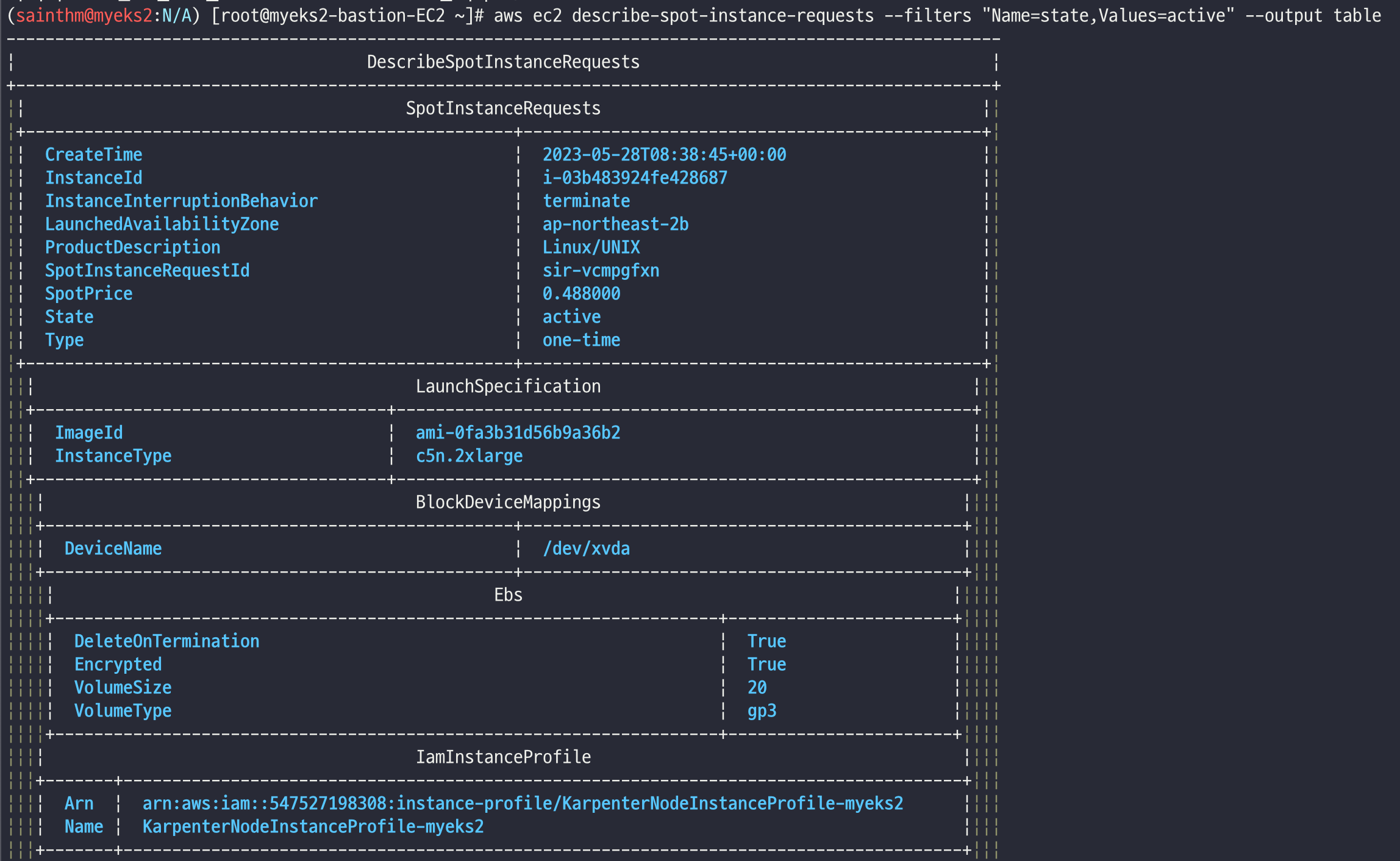Click the spot request ID sir-vcmpgfxn
This screenshot has height=861, width=1400.
coord(601,270)
